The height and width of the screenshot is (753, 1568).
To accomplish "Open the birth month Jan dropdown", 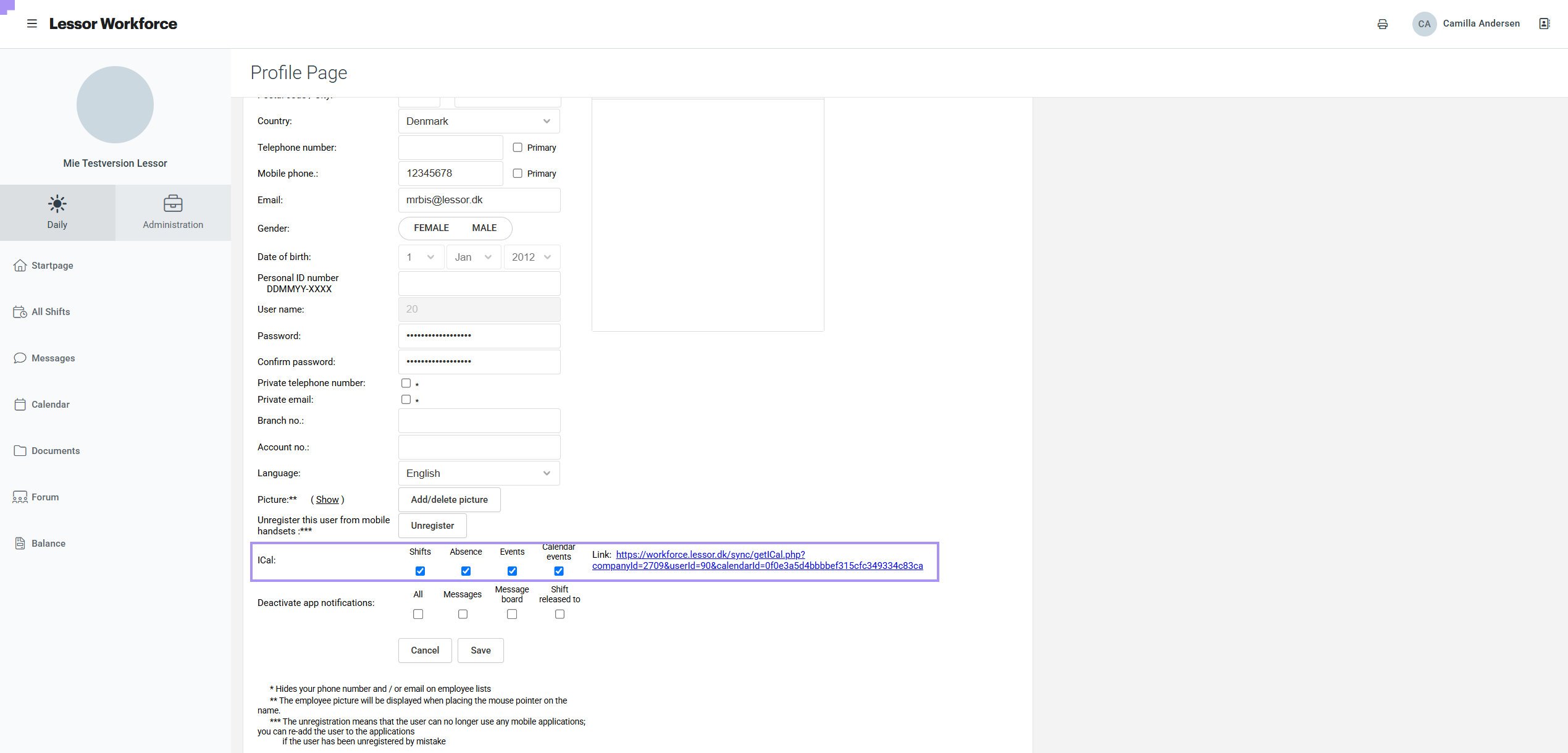I will click(474, 257).
